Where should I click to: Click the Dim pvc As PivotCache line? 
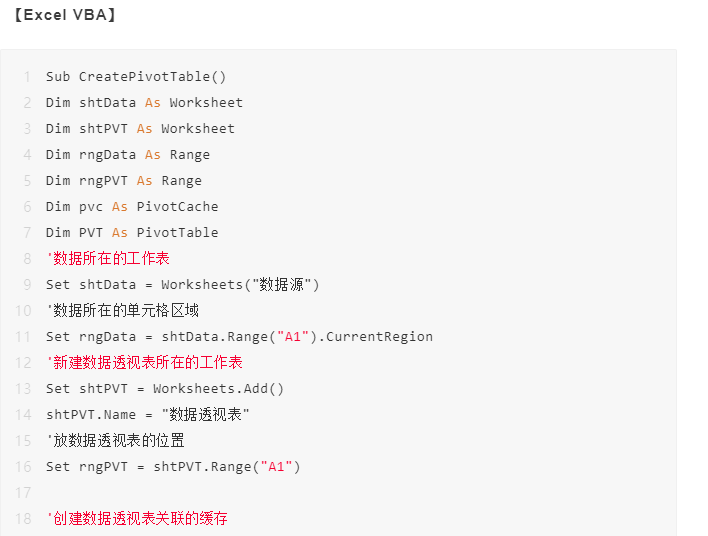click(x=132, y=207)
